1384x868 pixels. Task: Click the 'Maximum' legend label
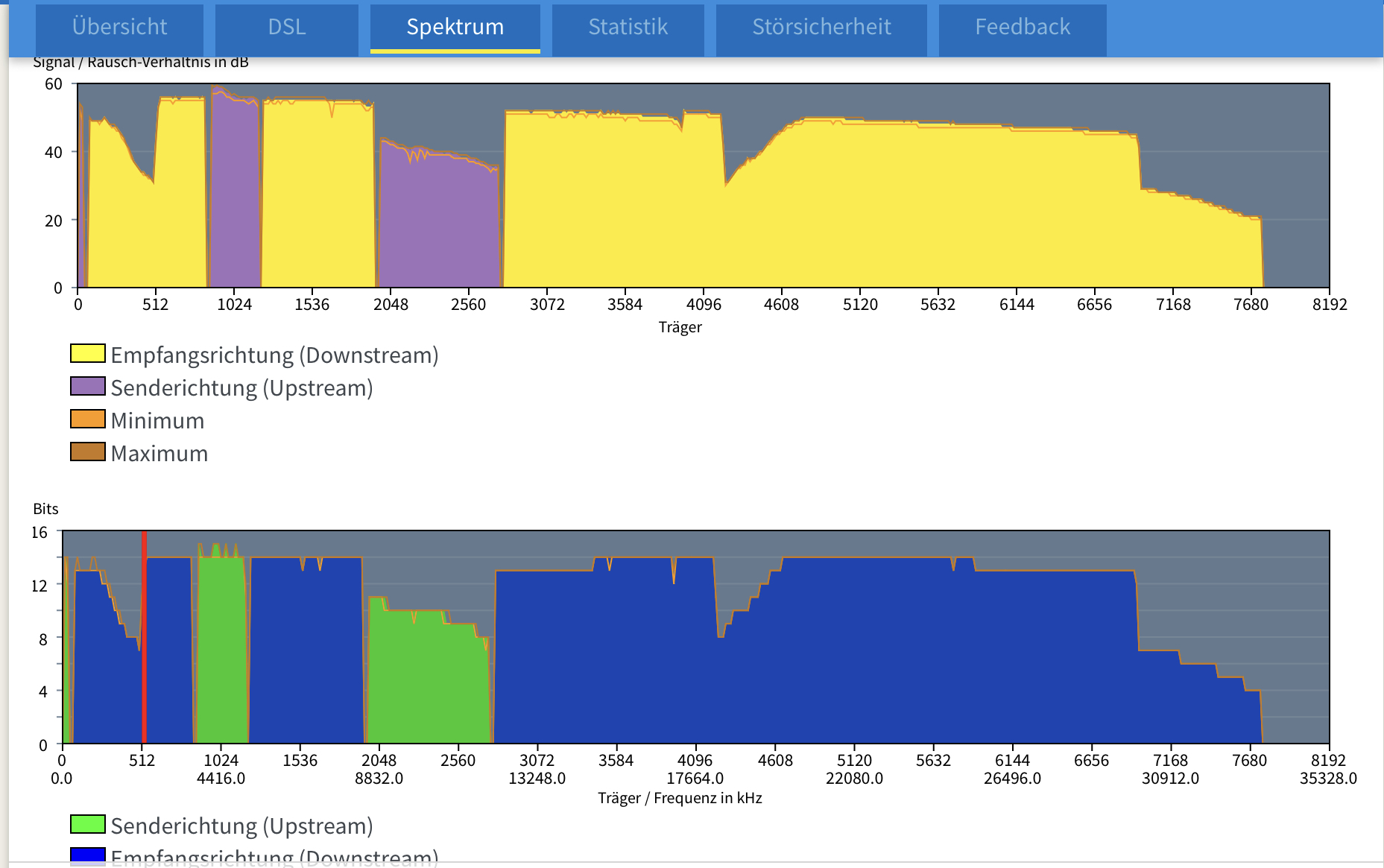coord(159,454)
